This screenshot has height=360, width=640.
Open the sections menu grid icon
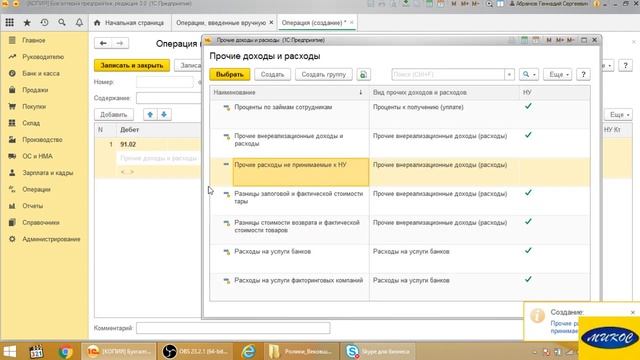[9, 23]
